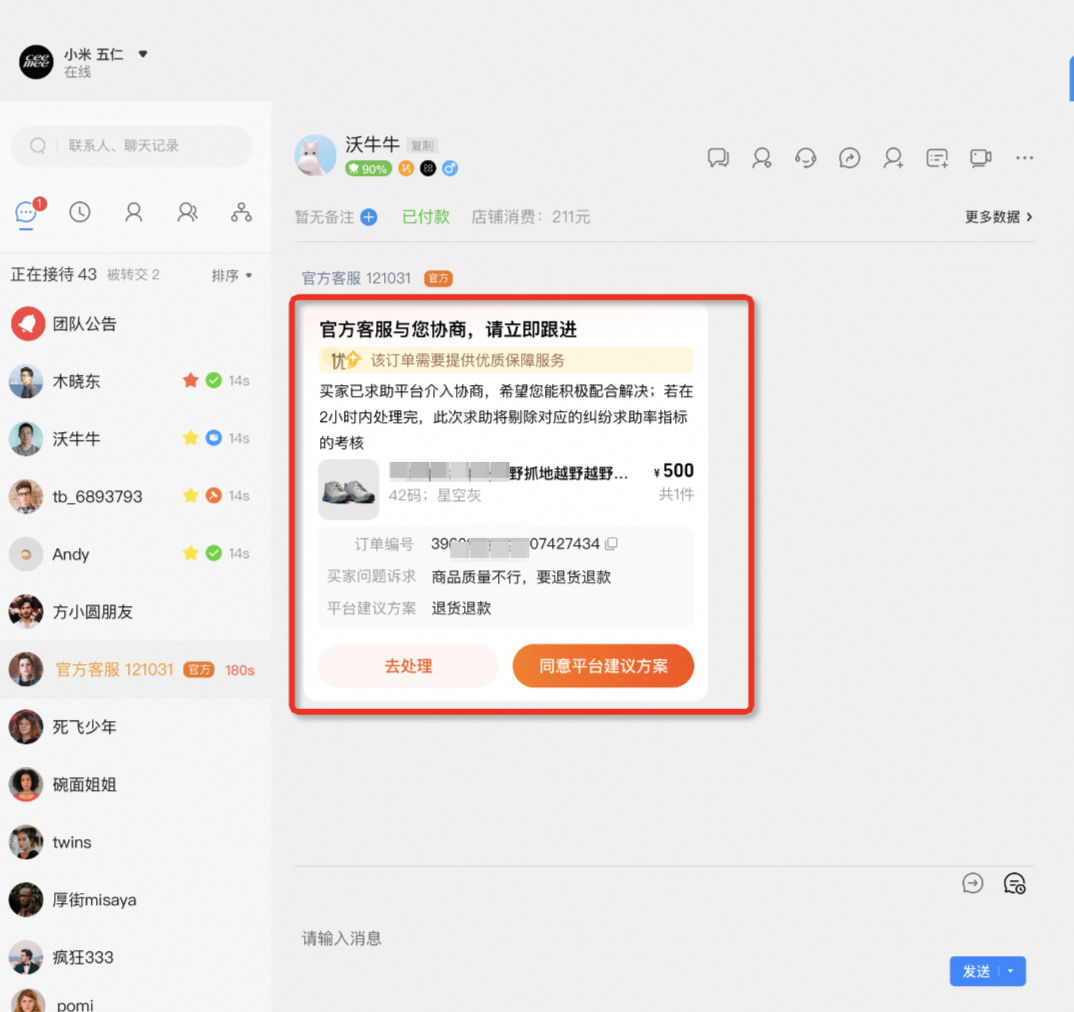The width and height of the screenshot is (1074, 1012).
Task: Open the group contacts icon
Action: pyautogui.click(x=187, y=212)
